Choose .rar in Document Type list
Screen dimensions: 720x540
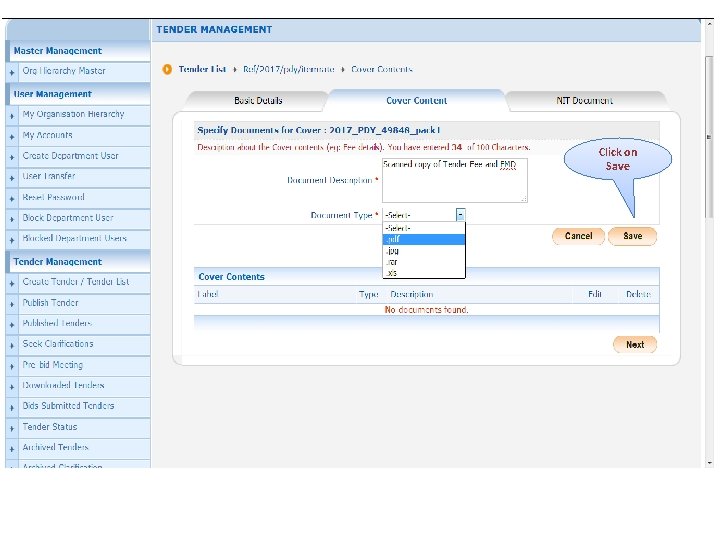pyautogui.click(x=423, y=262)
